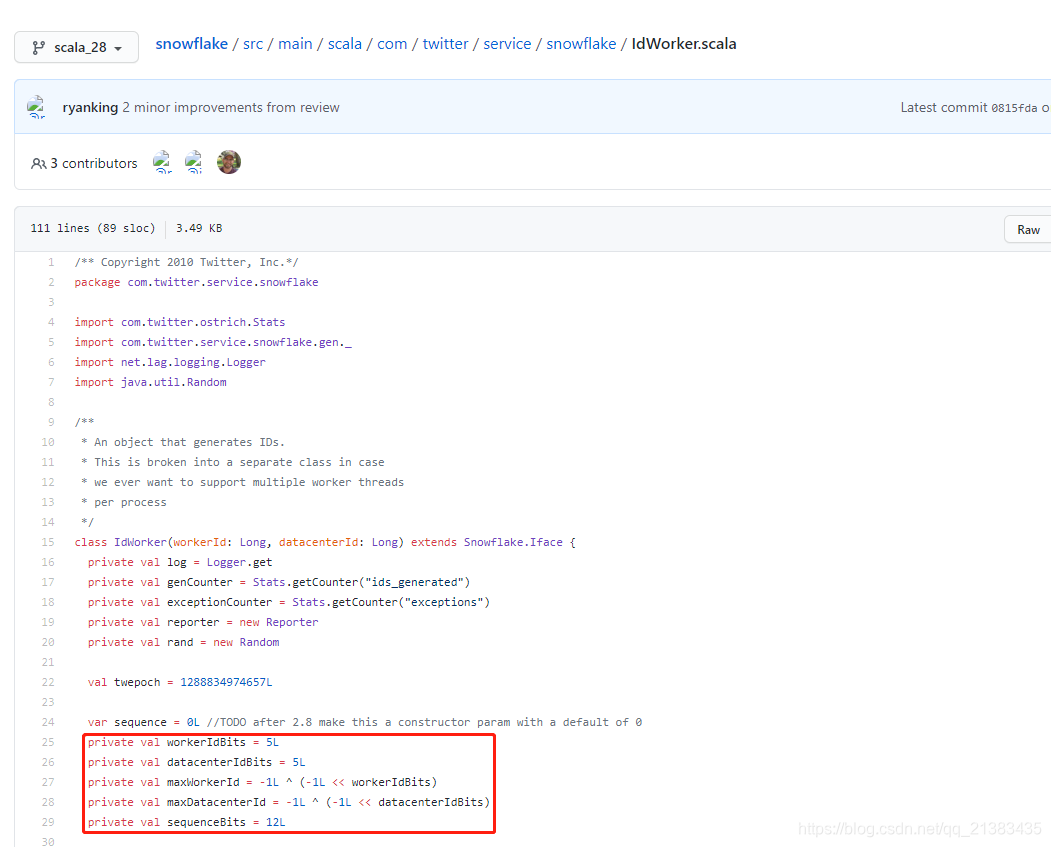Open the service folder breadcrumb
This screenshot has width=1051, height=847.
click(507, 44)
